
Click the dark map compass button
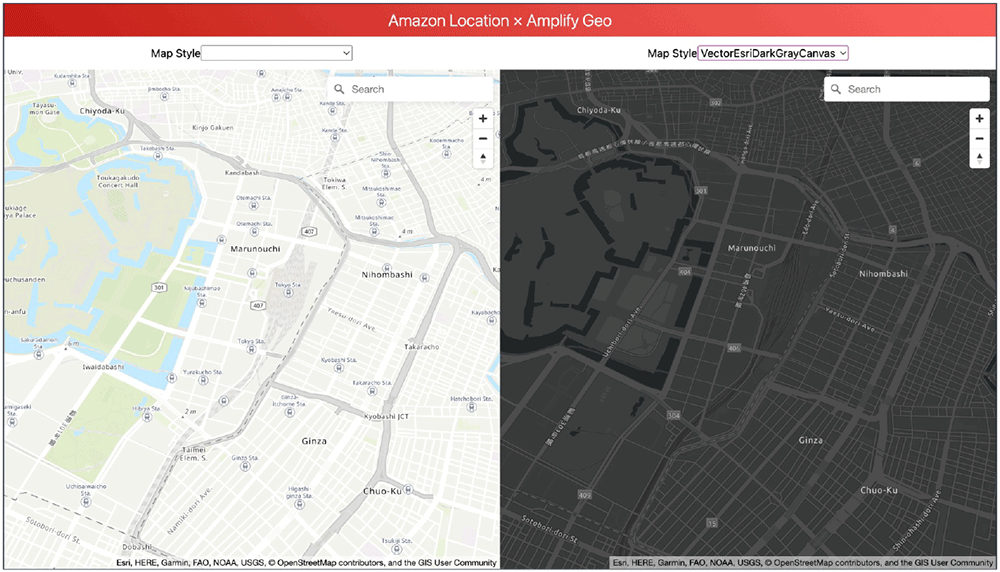point(979,158)
